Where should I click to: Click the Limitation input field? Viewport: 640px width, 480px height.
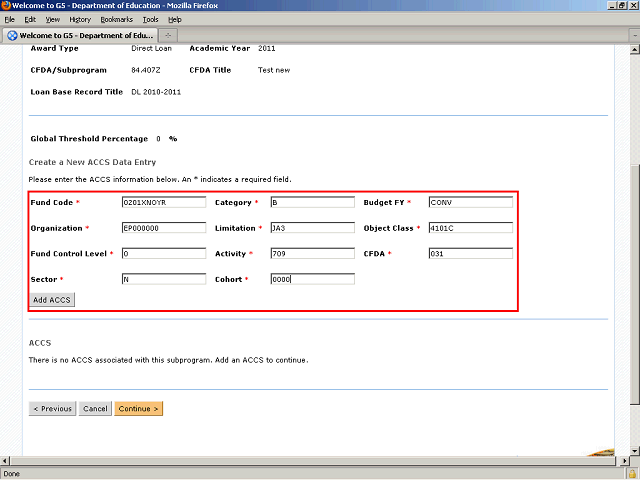(312, 228)
